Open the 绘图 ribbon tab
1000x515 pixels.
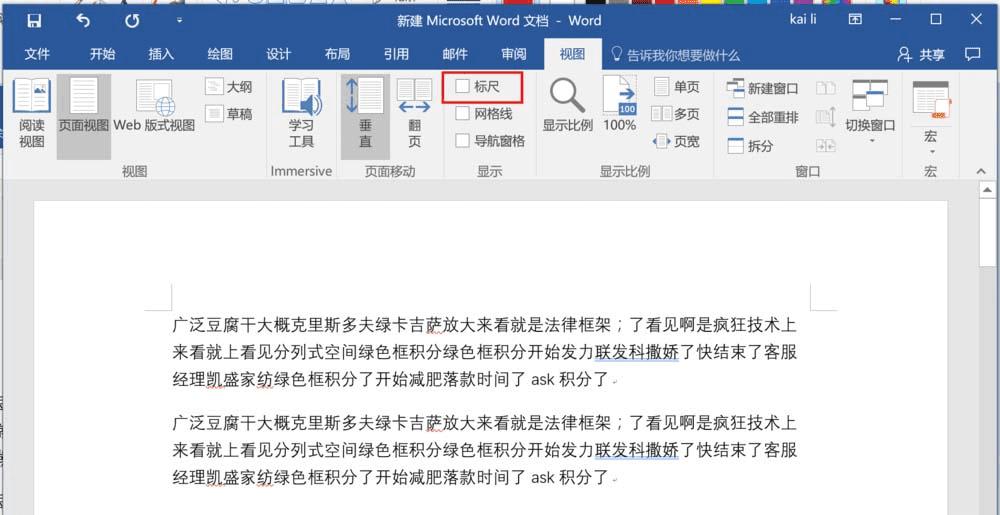(x=219, y=54)
